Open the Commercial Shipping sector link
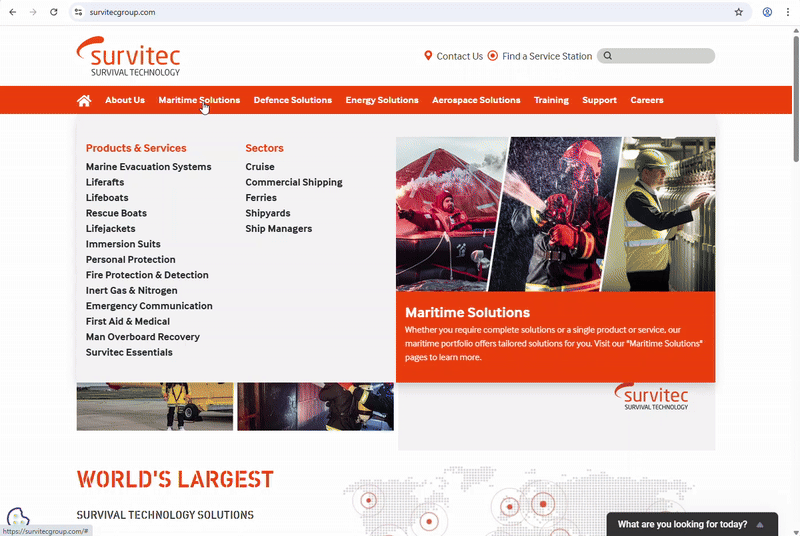This screenshot has width=800, height=536. [x=294, y=182]
